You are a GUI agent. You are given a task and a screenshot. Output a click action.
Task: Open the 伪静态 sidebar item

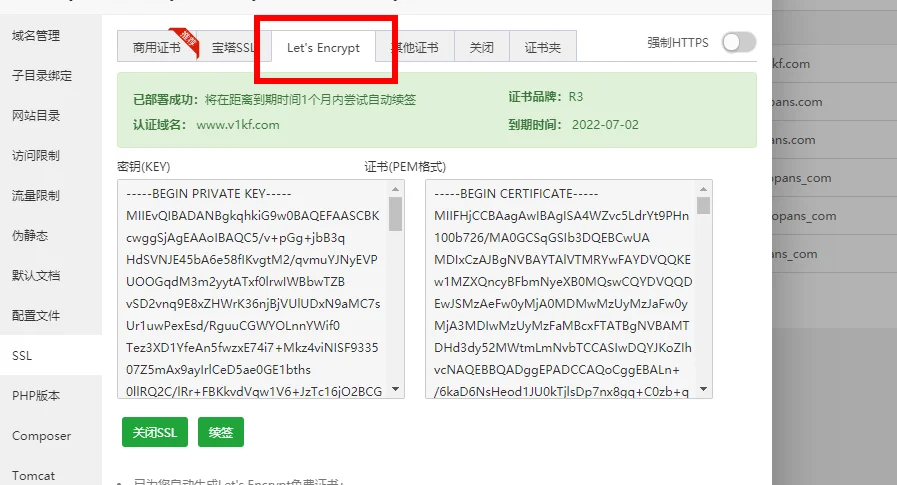tap(30, 236)
